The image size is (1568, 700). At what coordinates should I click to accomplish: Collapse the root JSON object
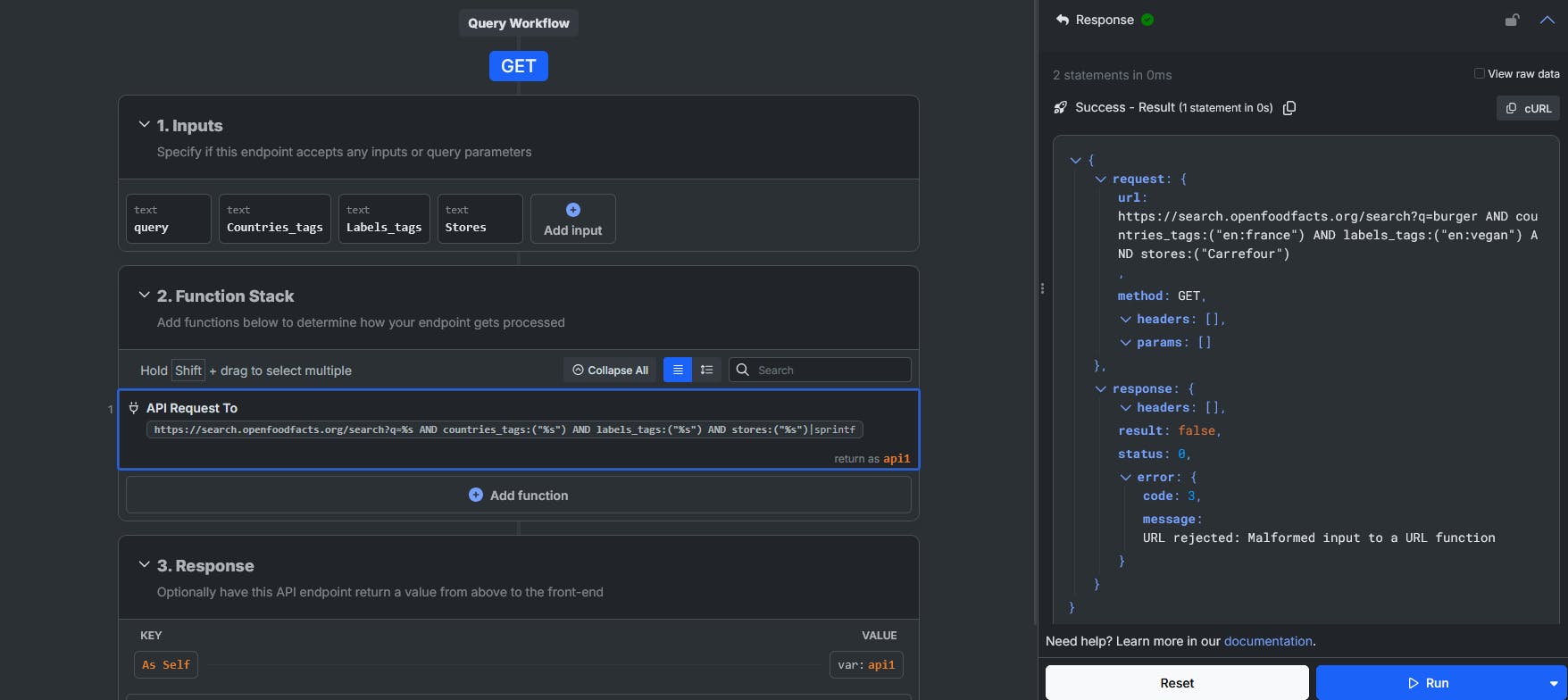tap(1075, 160)
